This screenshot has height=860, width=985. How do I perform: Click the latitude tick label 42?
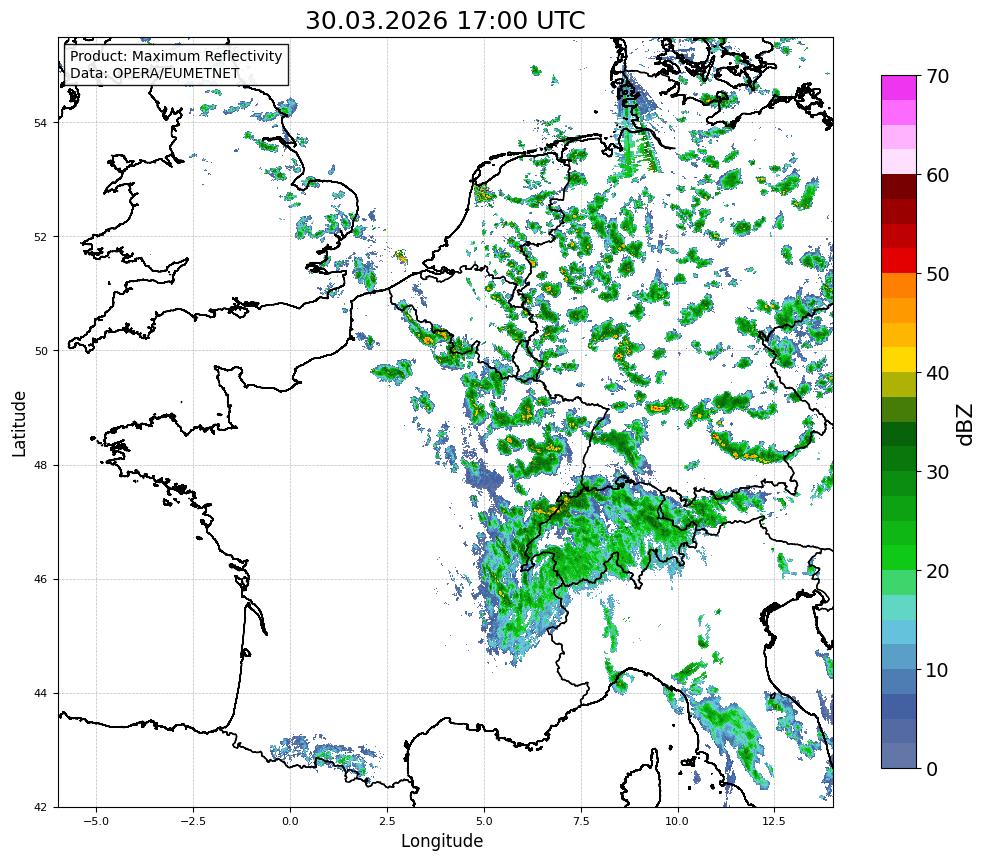pos(40,808)
